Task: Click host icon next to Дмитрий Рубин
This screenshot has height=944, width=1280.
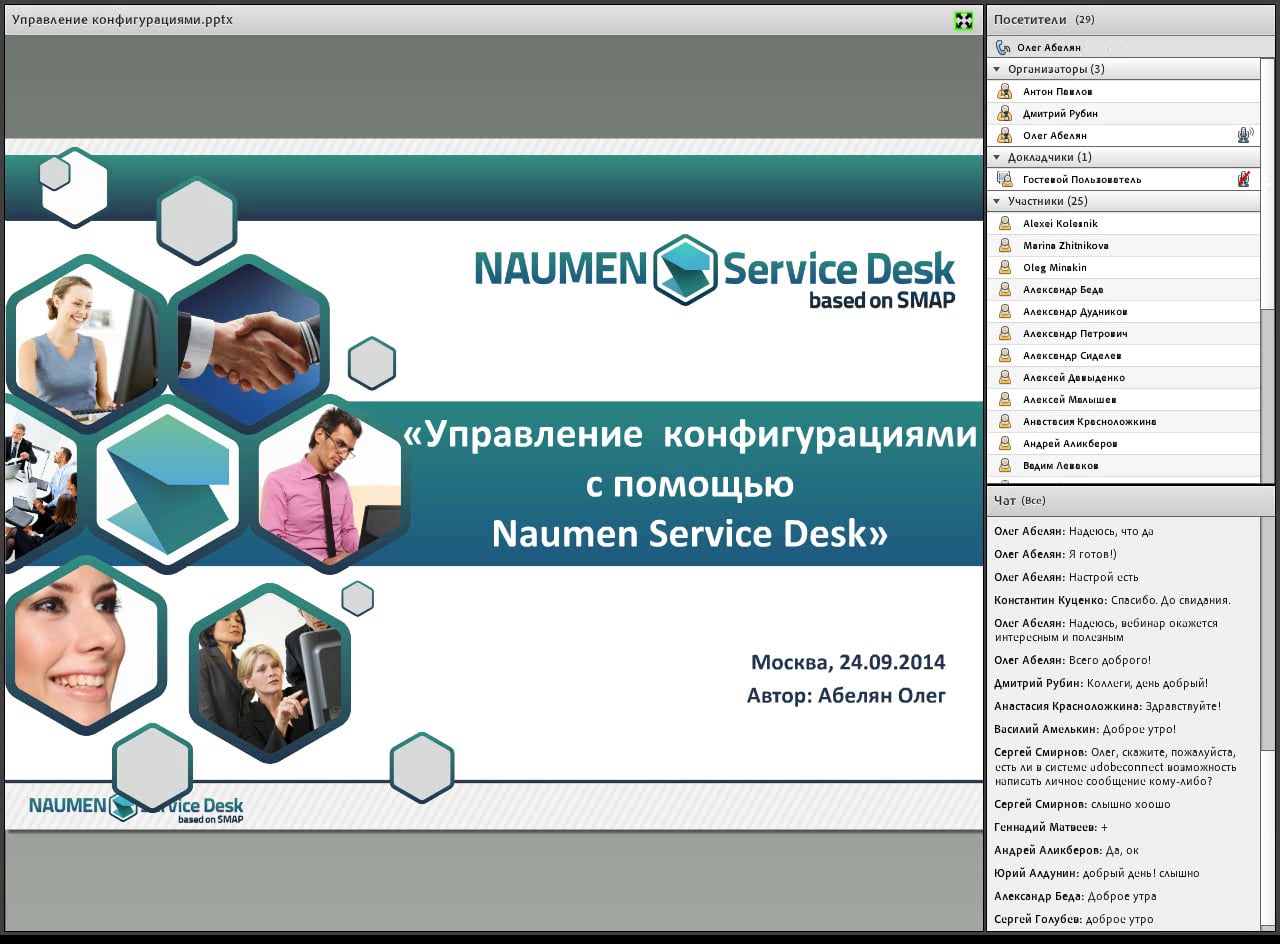Action: point(1005,113)
